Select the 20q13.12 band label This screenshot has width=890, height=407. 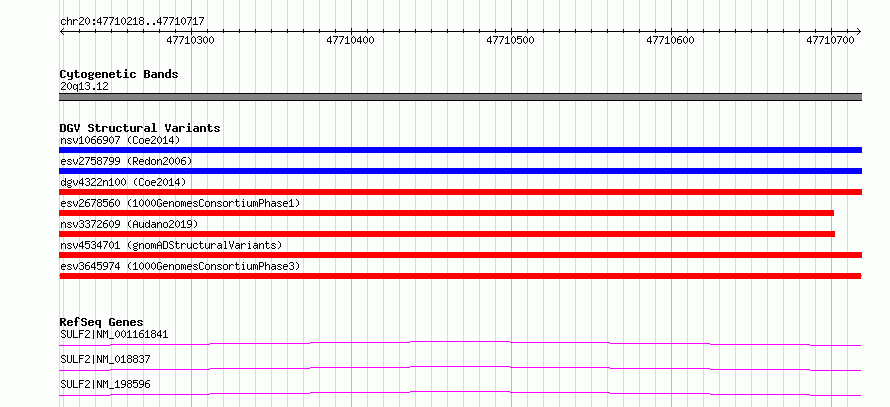pos(84,87)
